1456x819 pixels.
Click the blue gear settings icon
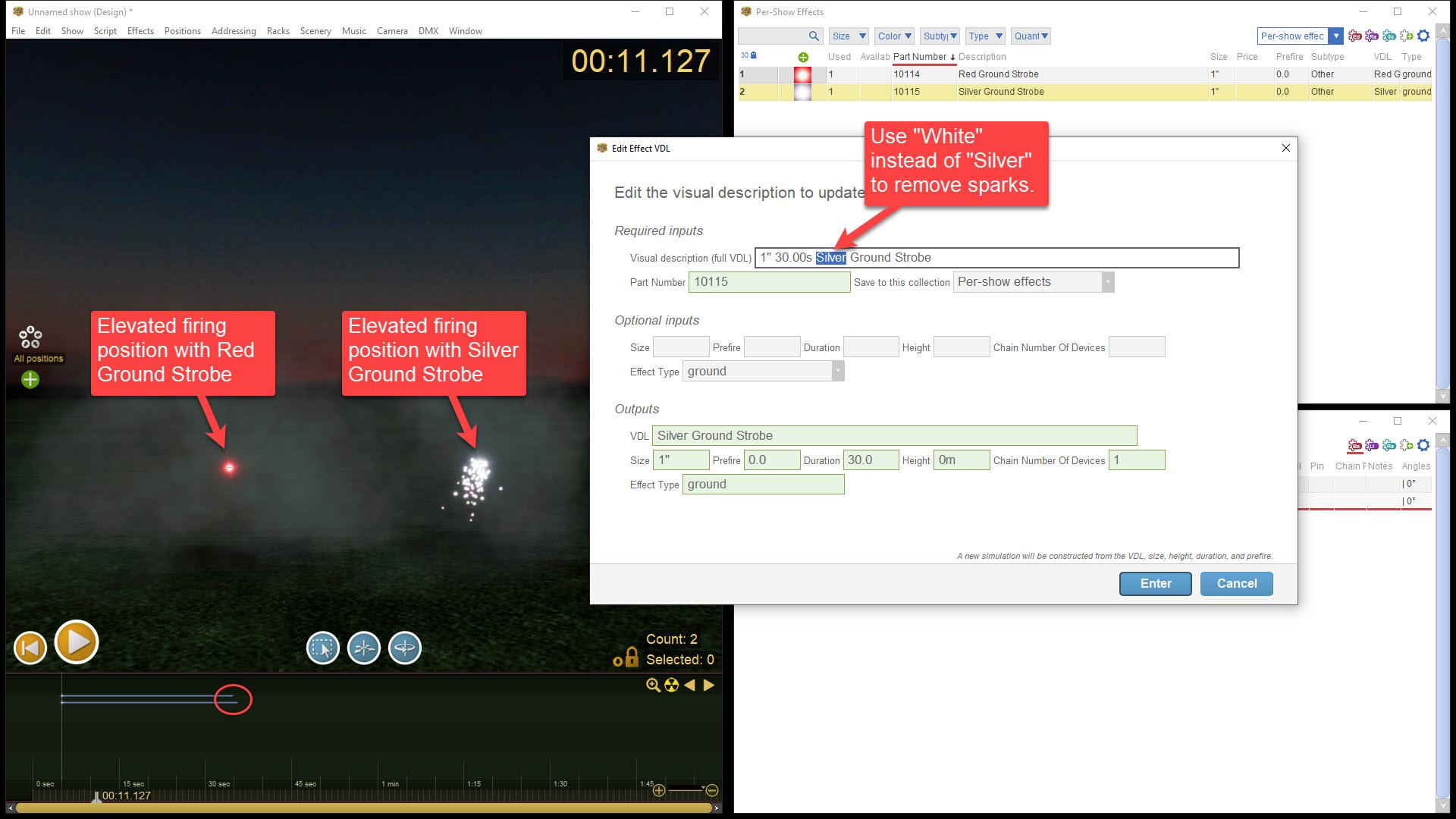coord(1423,36)
